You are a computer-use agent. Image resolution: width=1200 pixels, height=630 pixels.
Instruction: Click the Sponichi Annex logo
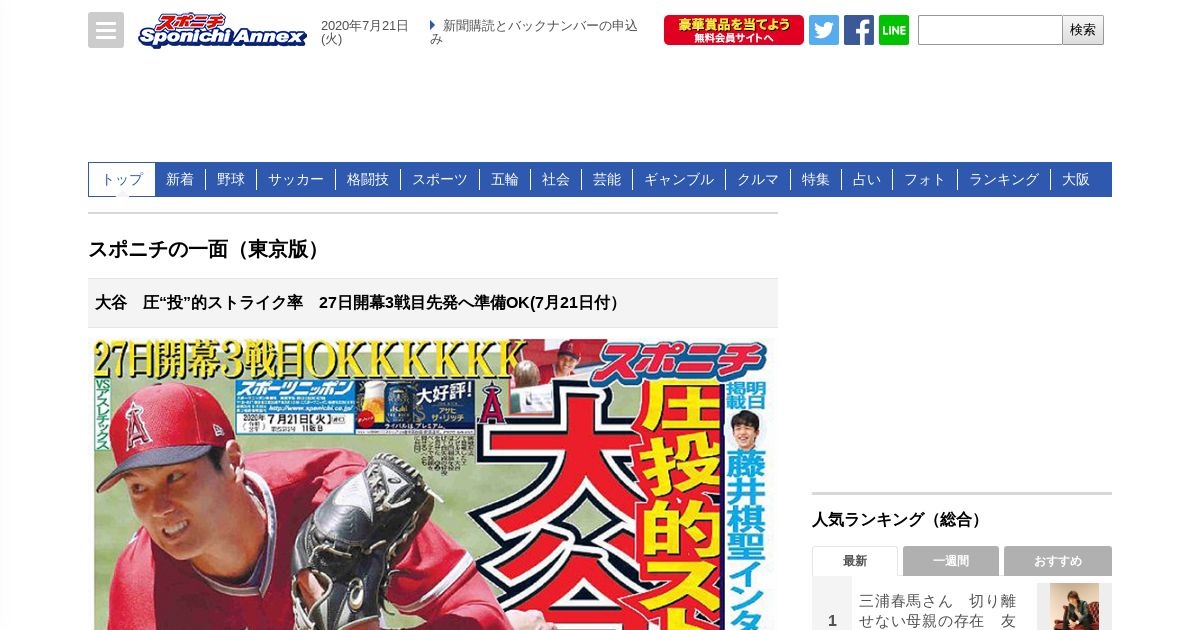tap(222, 30)
